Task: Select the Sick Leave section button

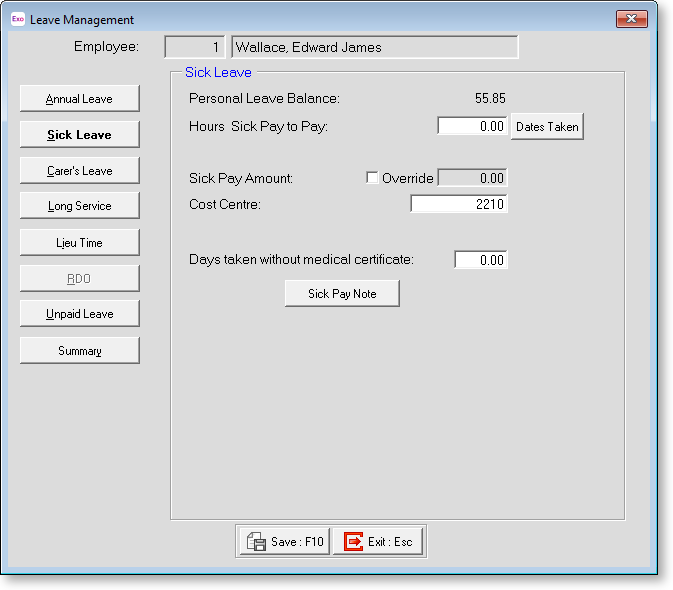Action: (79, 135)
